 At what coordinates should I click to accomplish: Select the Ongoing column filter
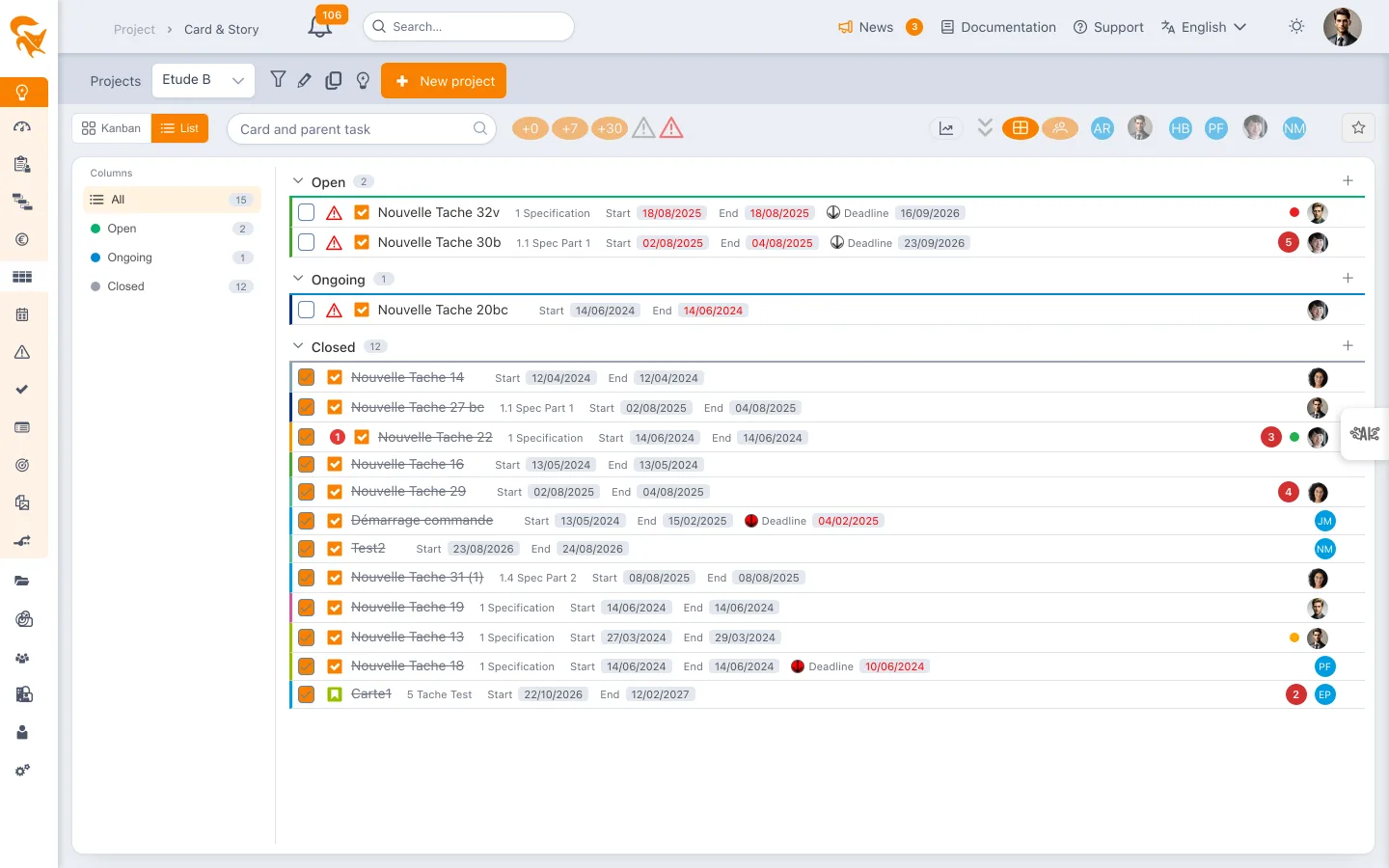172,258
